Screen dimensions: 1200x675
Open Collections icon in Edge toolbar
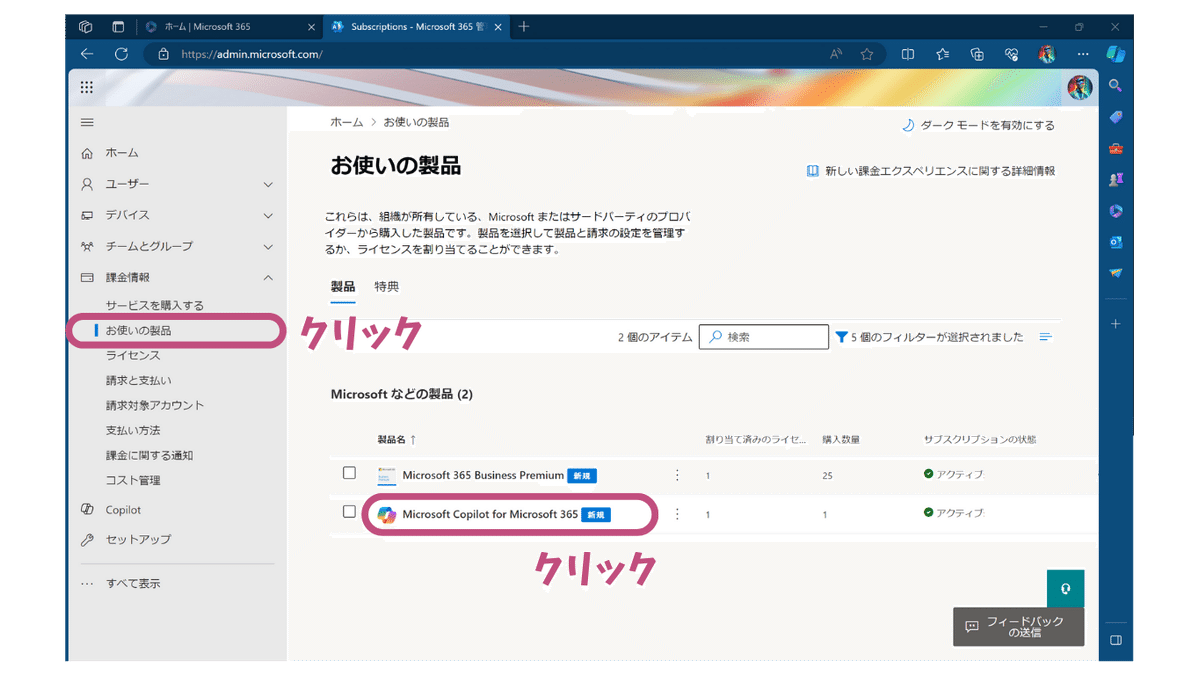pyautogui.click(x=978, y=54)
